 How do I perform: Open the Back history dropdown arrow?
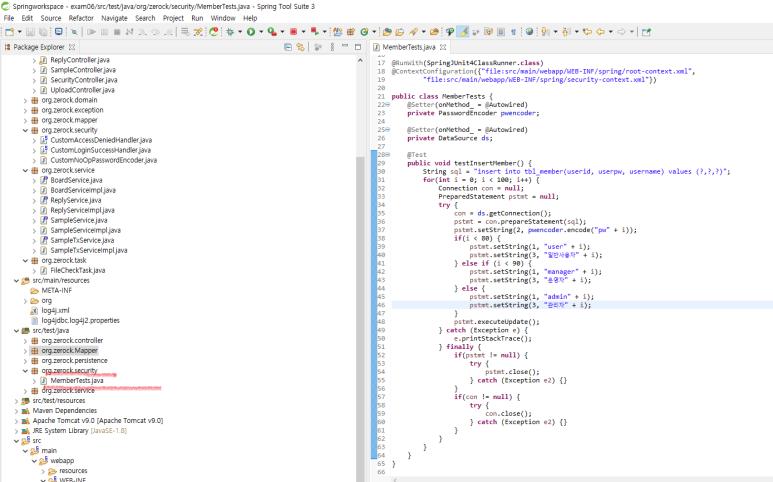610,32
